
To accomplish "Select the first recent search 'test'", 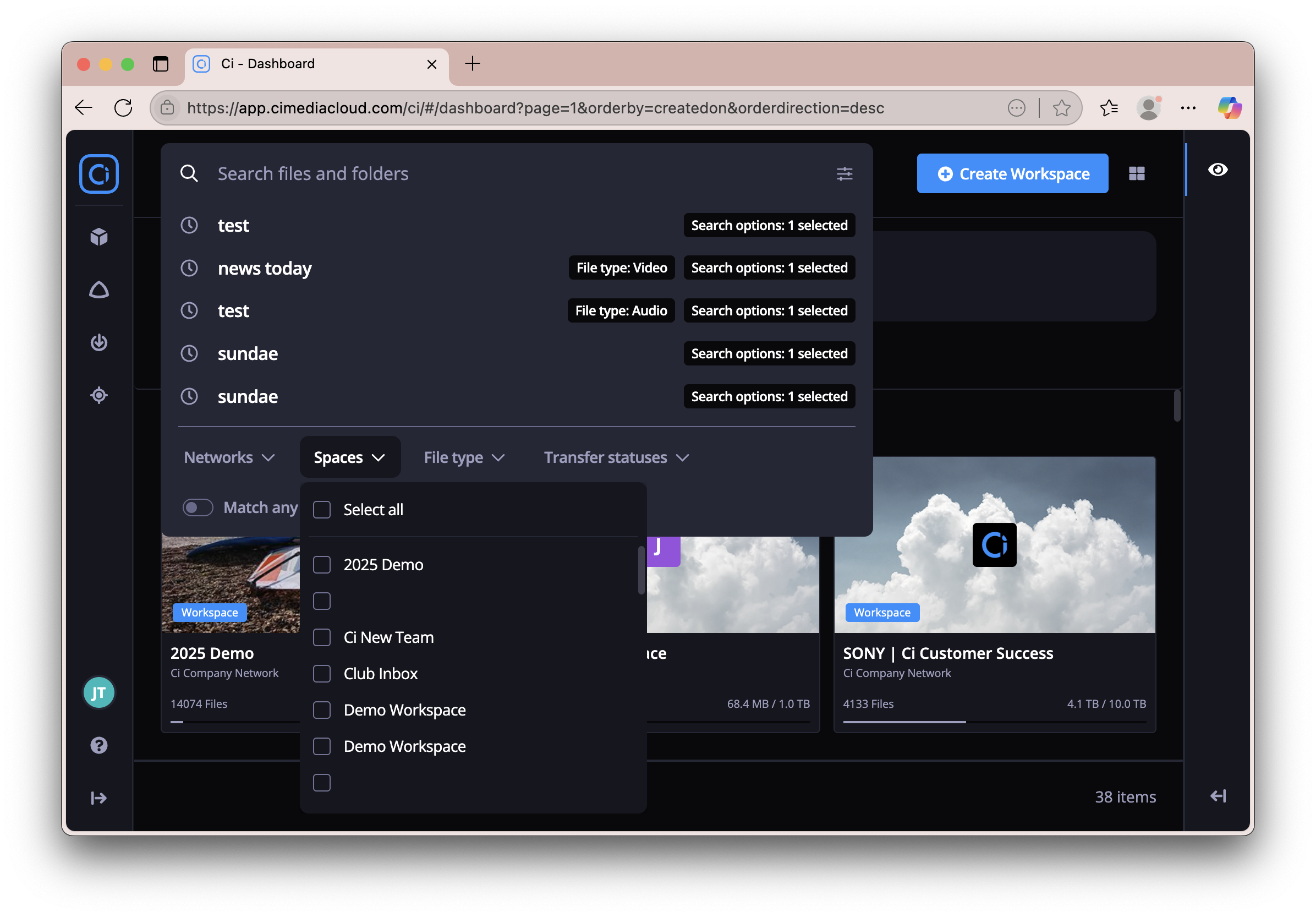I will tap(517, 225).
